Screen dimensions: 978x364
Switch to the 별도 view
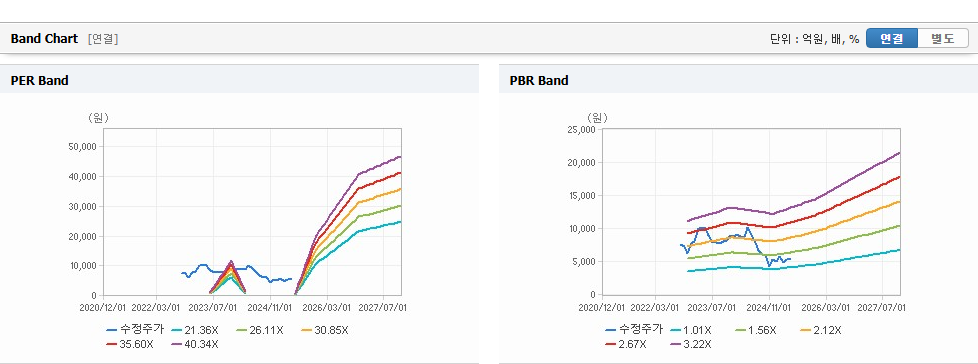point(943,38)
